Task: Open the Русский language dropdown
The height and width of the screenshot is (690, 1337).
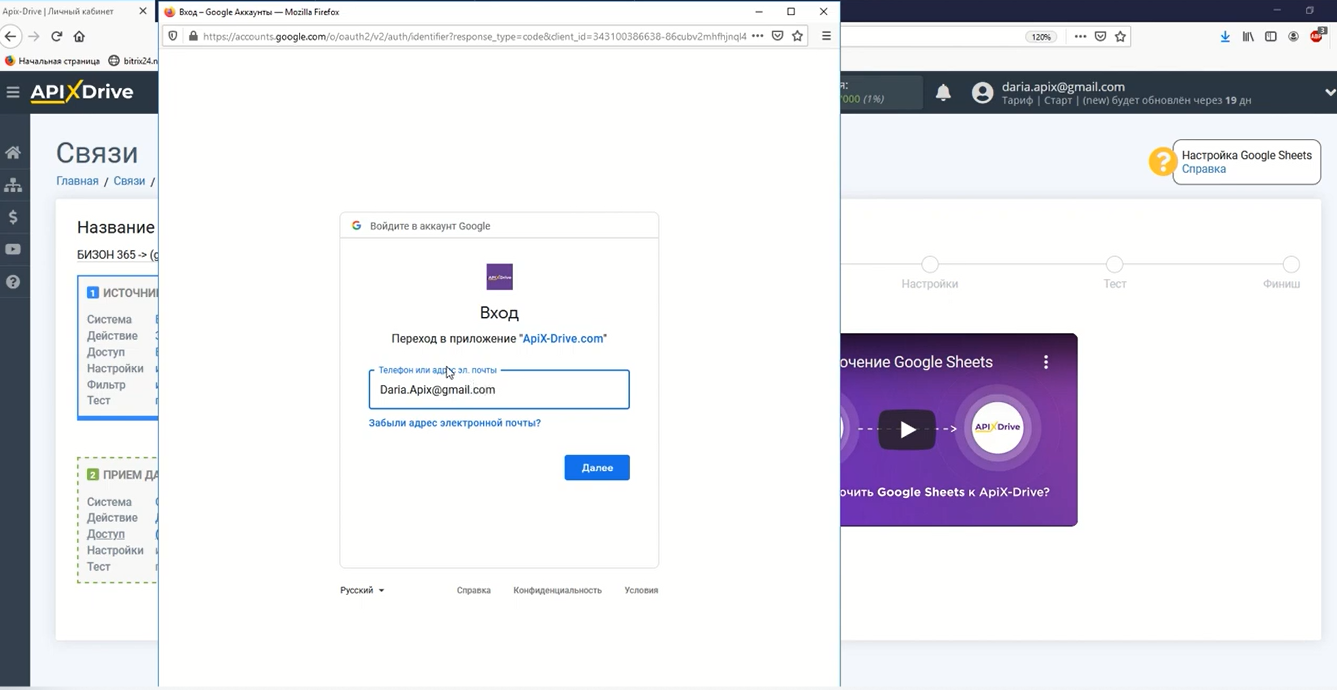Action: coord(362,590)
